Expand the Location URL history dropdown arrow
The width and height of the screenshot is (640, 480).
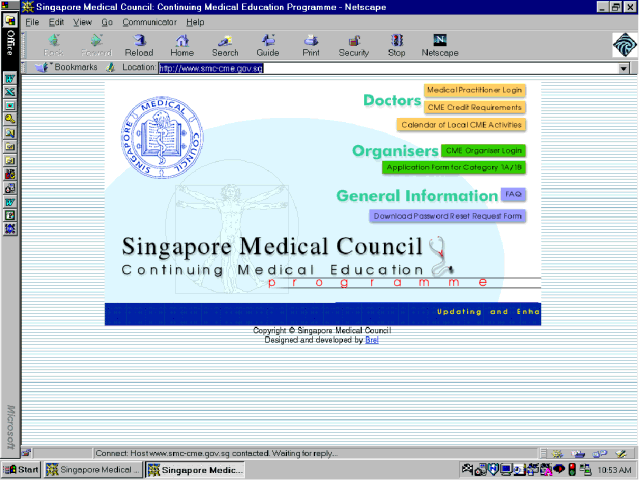pos(623,69)
